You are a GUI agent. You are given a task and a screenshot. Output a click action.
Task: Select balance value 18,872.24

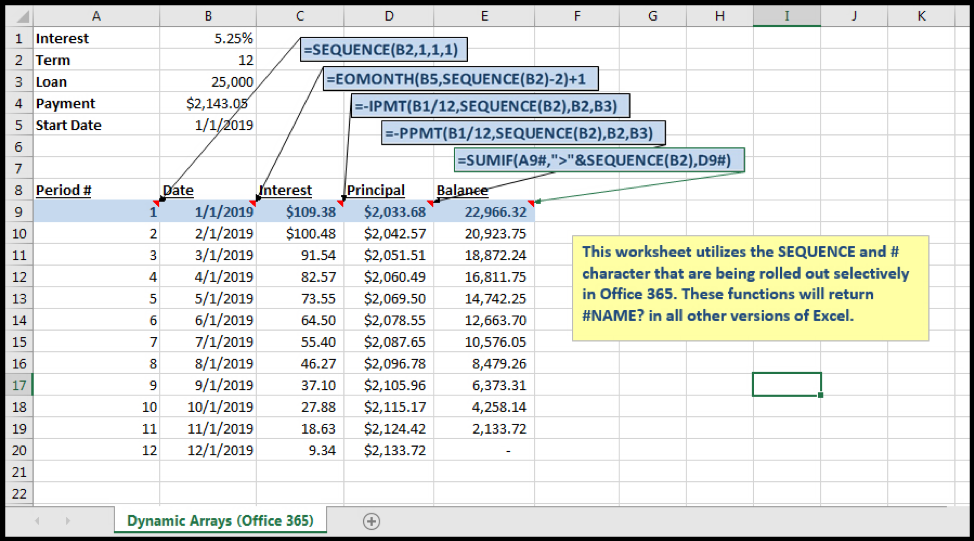(x=484, y=255)
